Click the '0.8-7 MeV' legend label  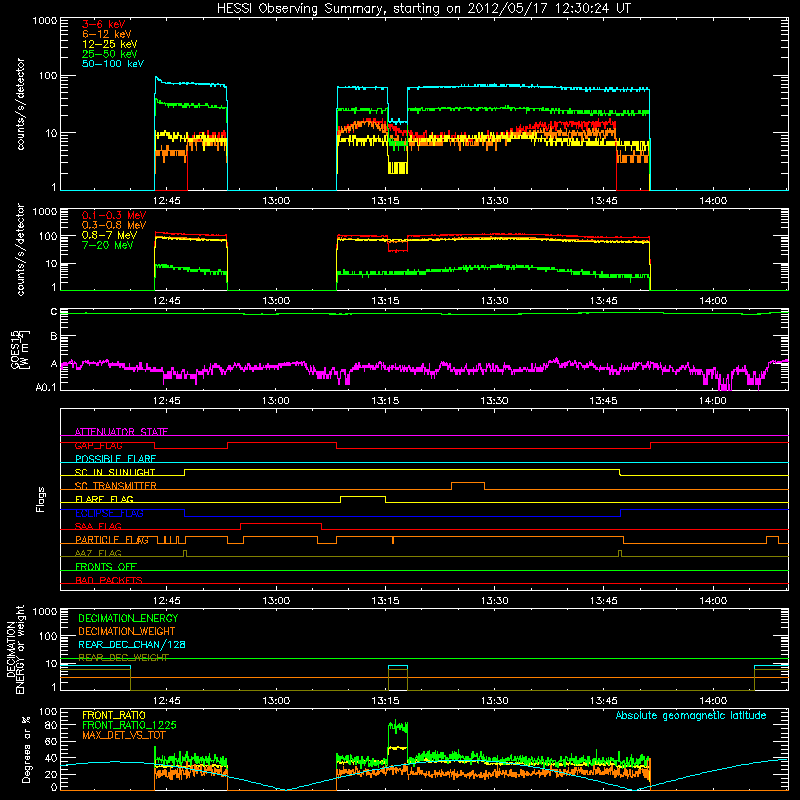(x=109, y=235)
